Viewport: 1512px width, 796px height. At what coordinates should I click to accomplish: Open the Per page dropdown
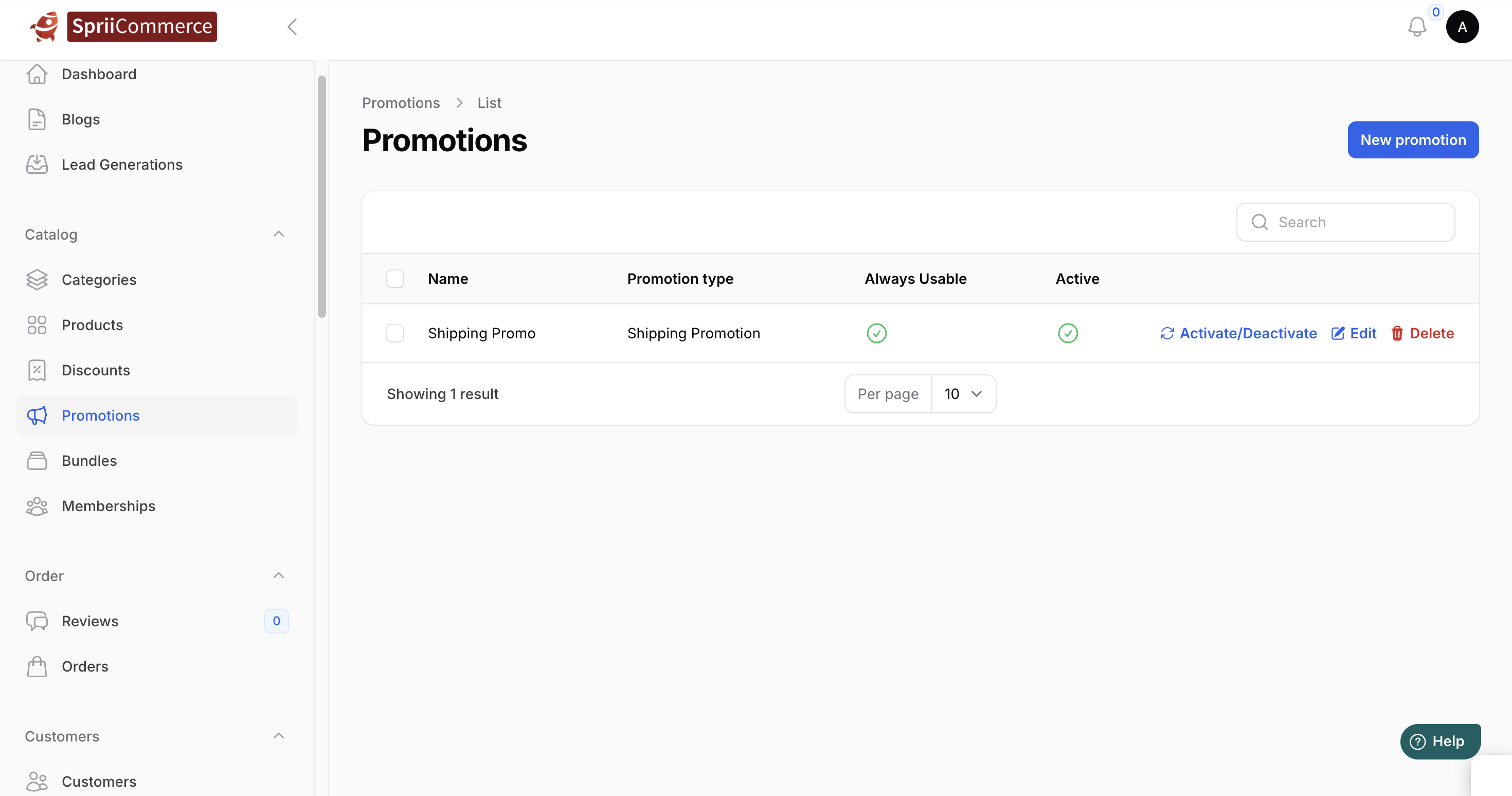(963, 393)
